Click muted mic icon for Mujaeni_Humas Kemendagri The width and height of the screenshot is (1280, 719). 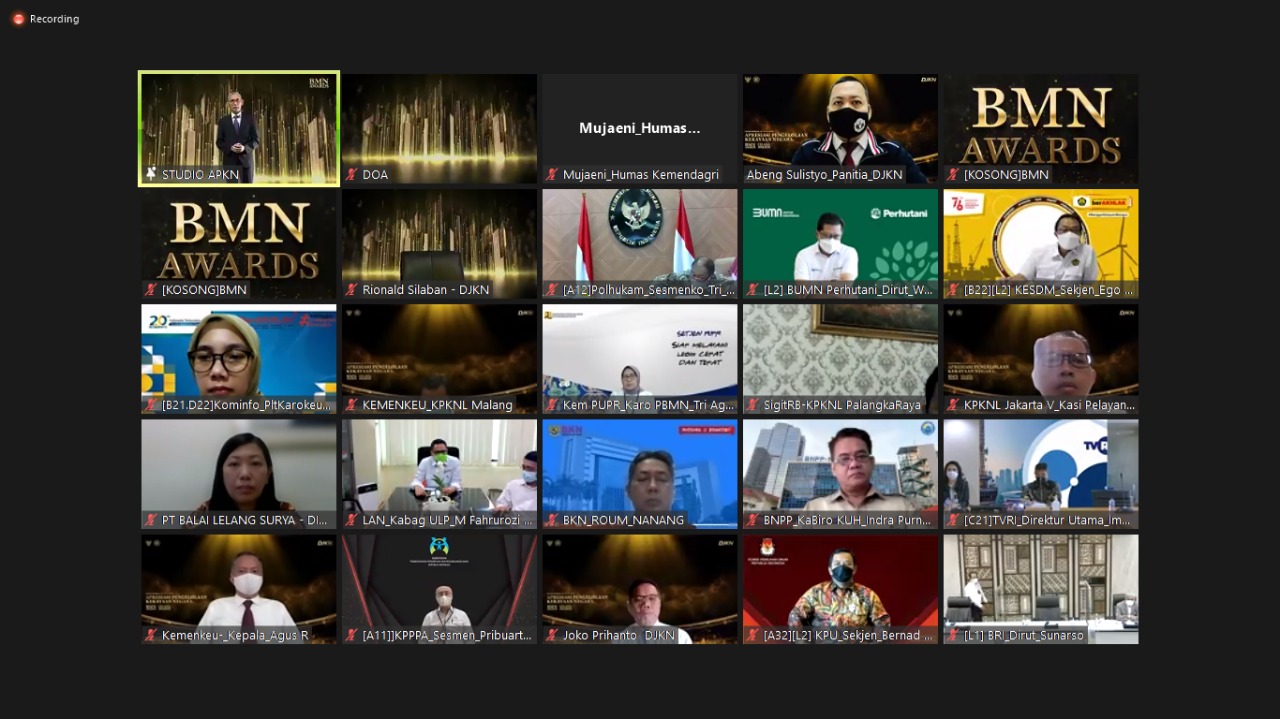tap(552, 175)
